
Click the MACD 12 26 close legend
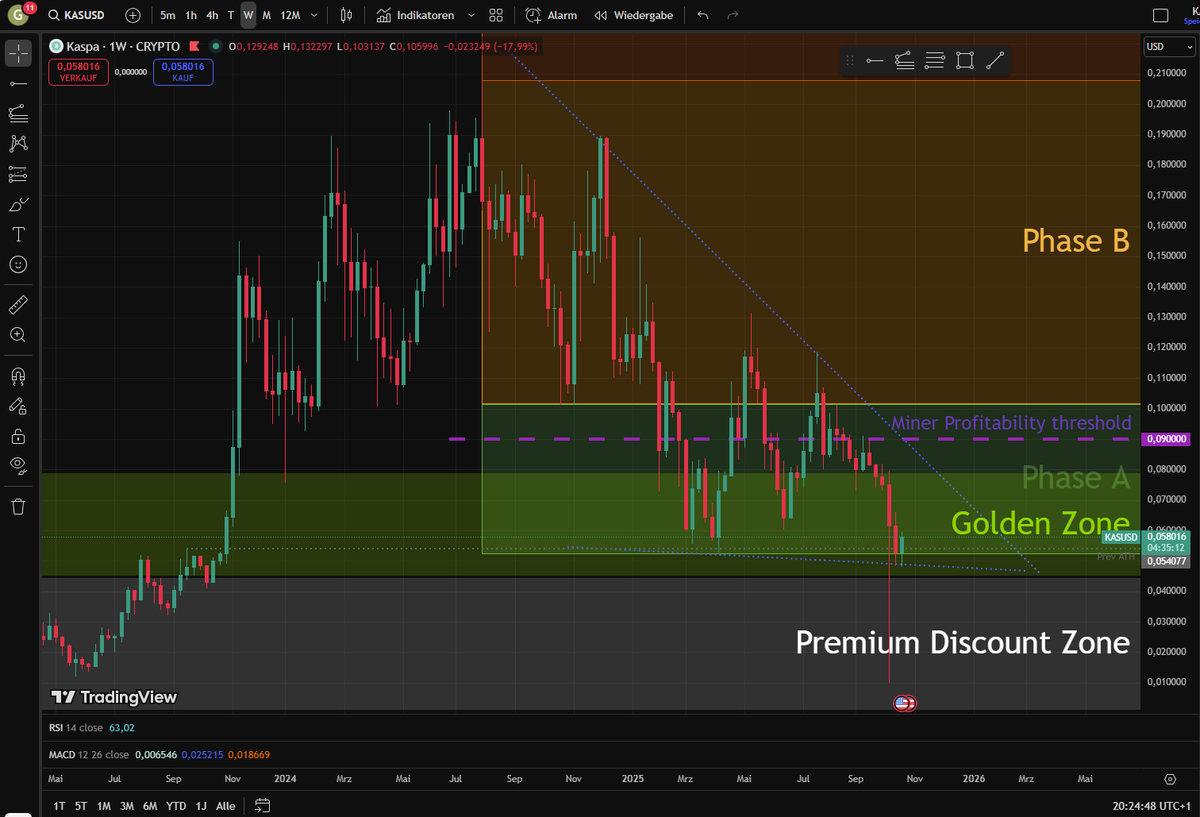coord(89,754)
